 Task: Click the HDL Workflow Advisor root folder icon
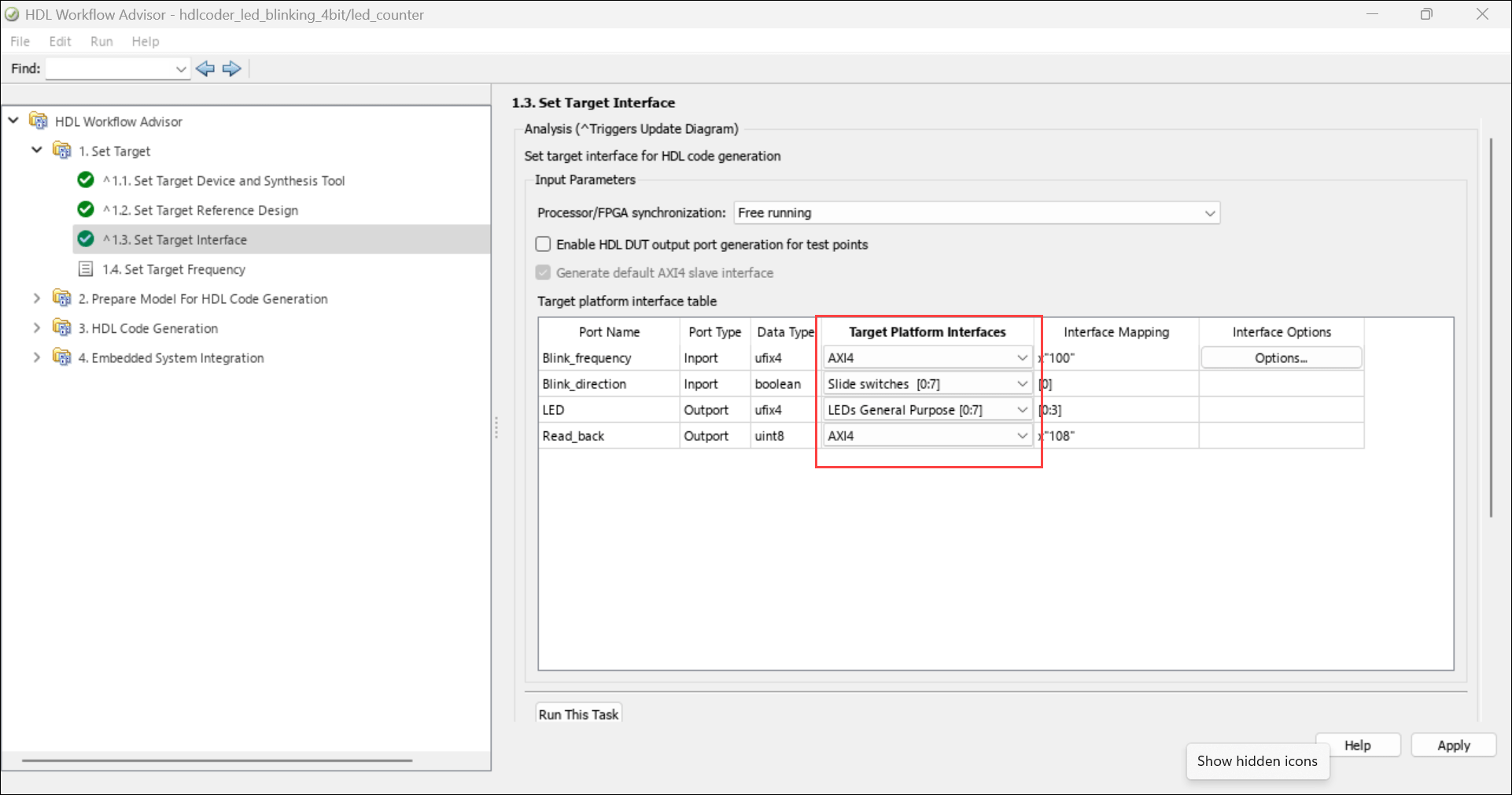[39, 121]
